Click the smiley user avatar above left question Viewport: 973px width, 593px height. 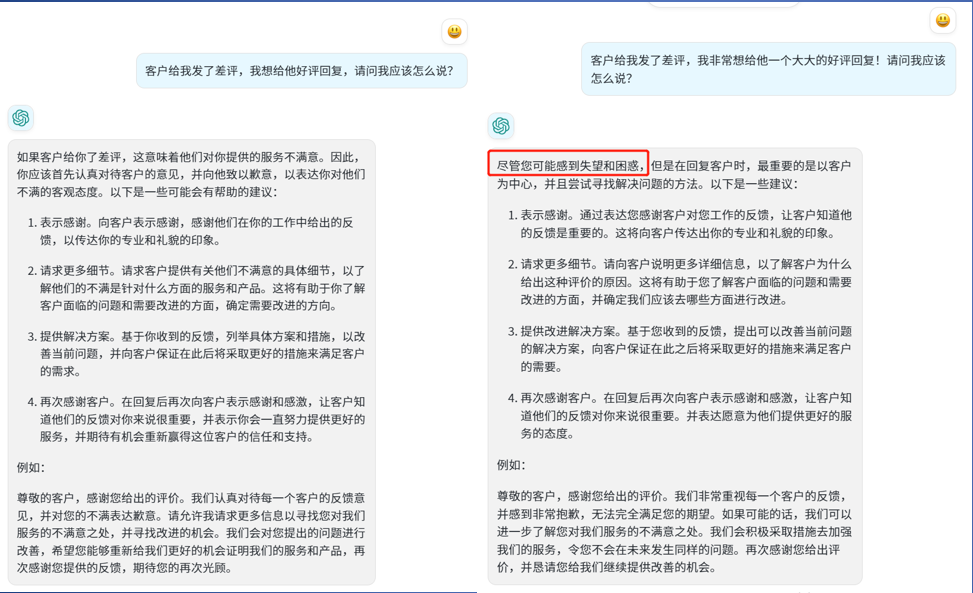(x=455, y=32)
